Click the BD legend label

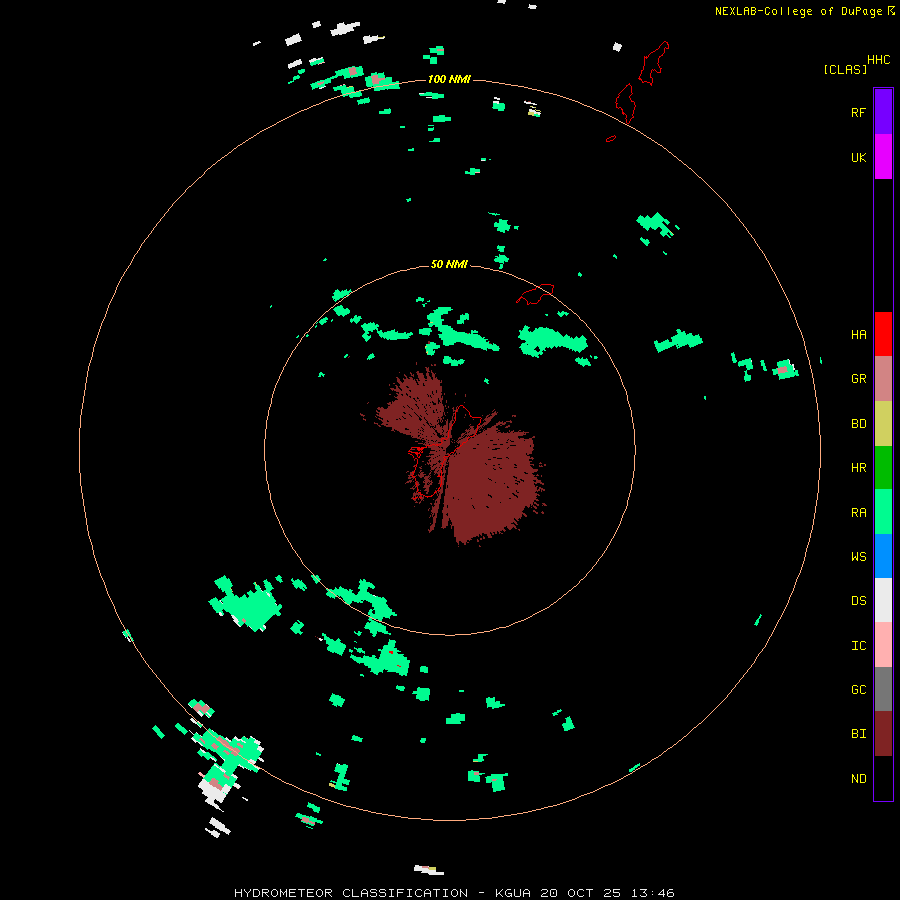click(x=858, y=423)
